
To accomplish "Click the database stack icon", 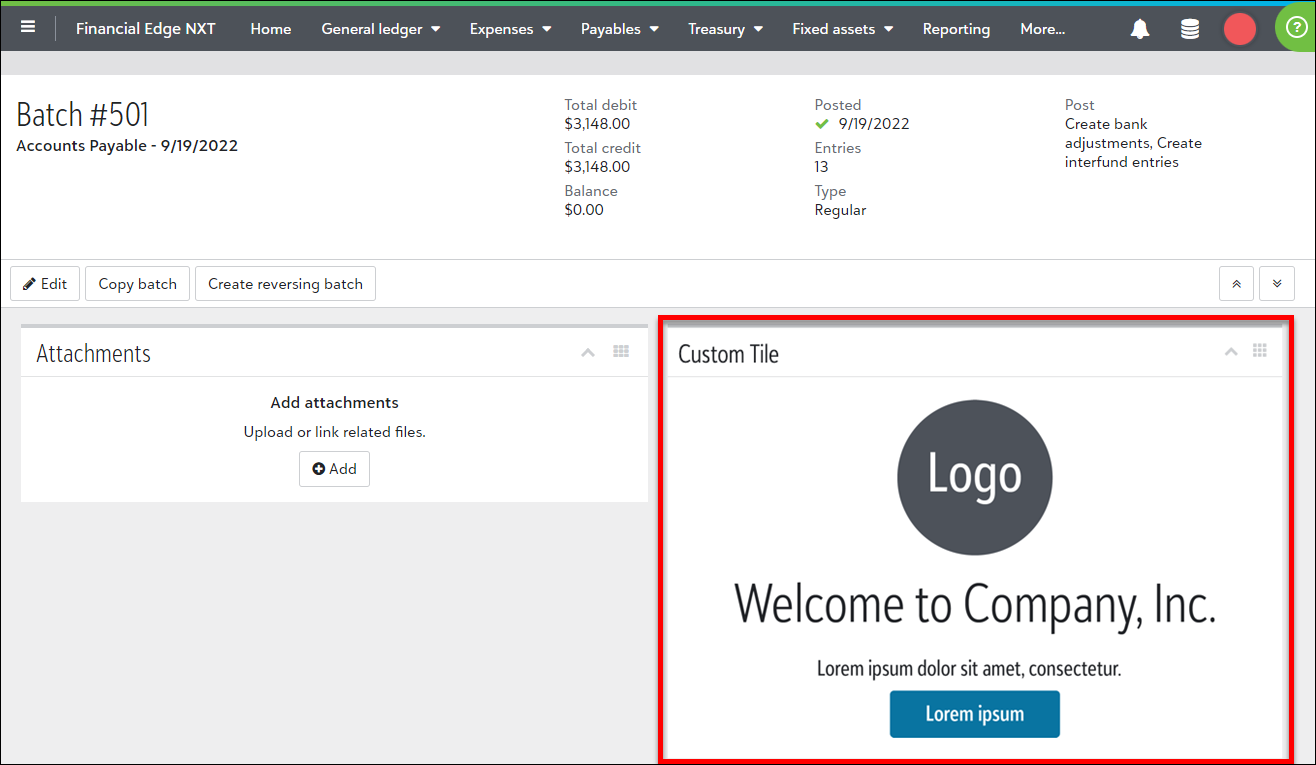I will [x=1190, y=29].
